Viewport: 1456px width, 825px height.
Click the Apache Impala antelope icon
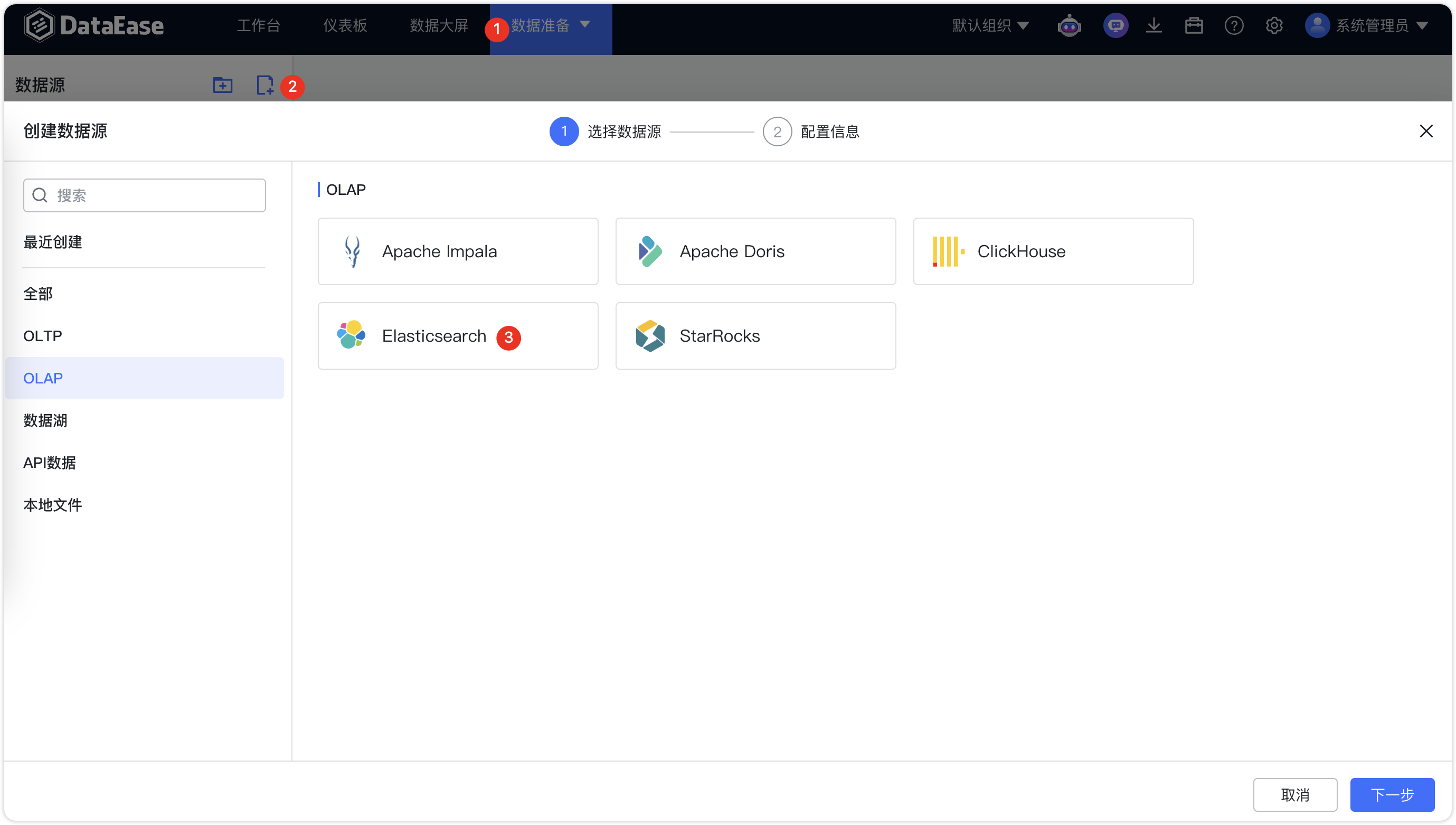[x=352, y=251]
